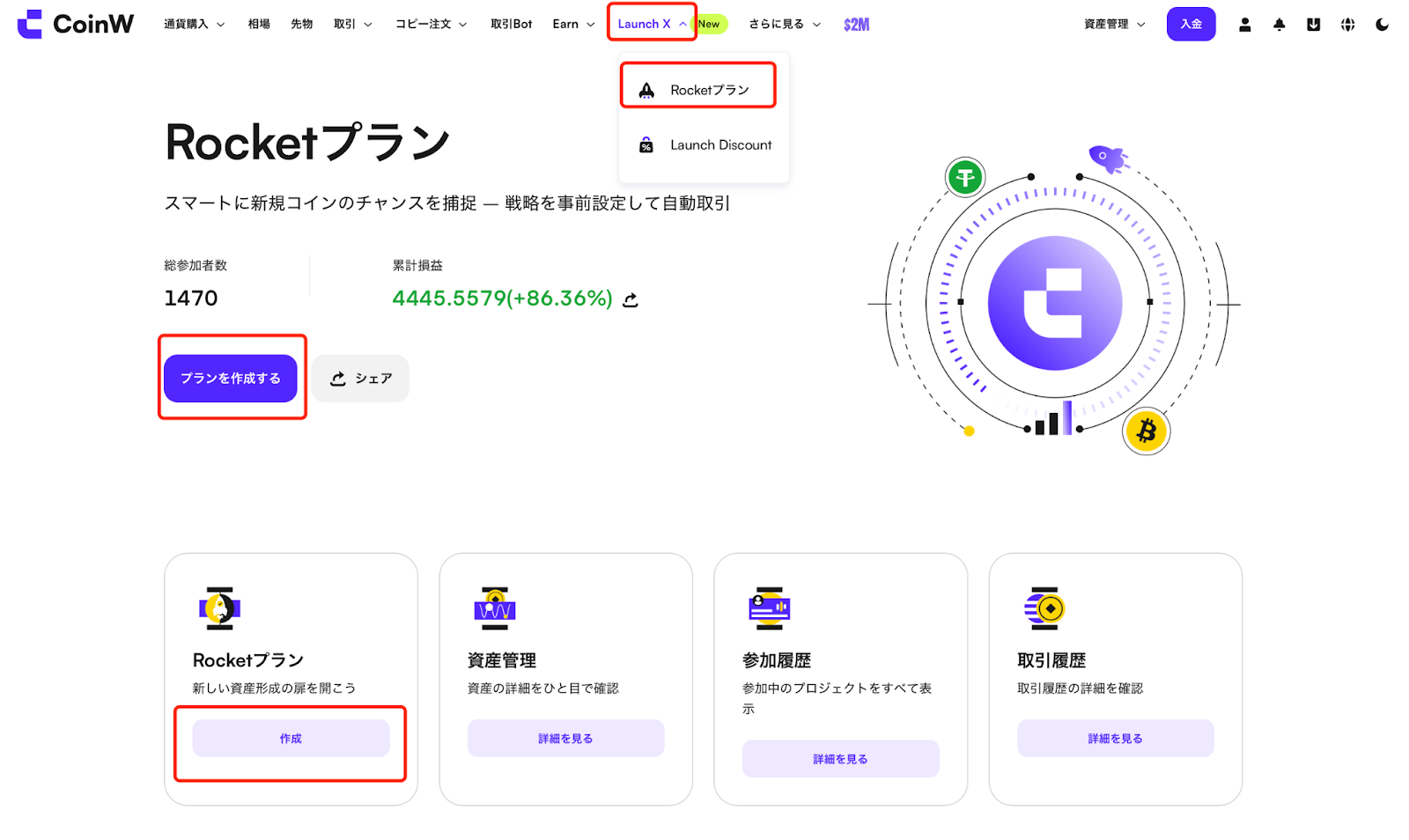Open the notifications bell
1409x840 pixels.
tap(1279, 25)
